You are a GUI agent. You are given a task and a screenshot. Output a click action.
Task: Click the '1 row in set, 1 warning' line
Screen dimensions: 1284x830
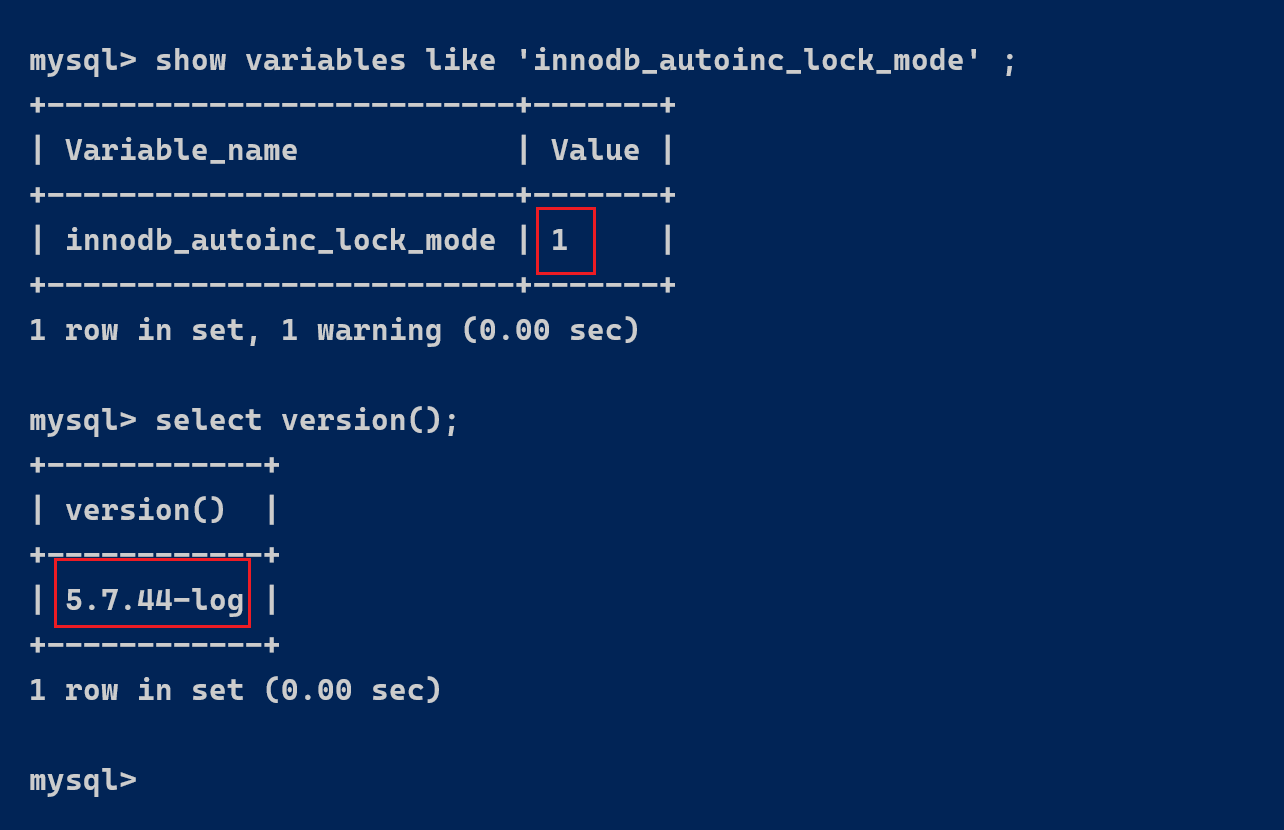pos(334,330)
